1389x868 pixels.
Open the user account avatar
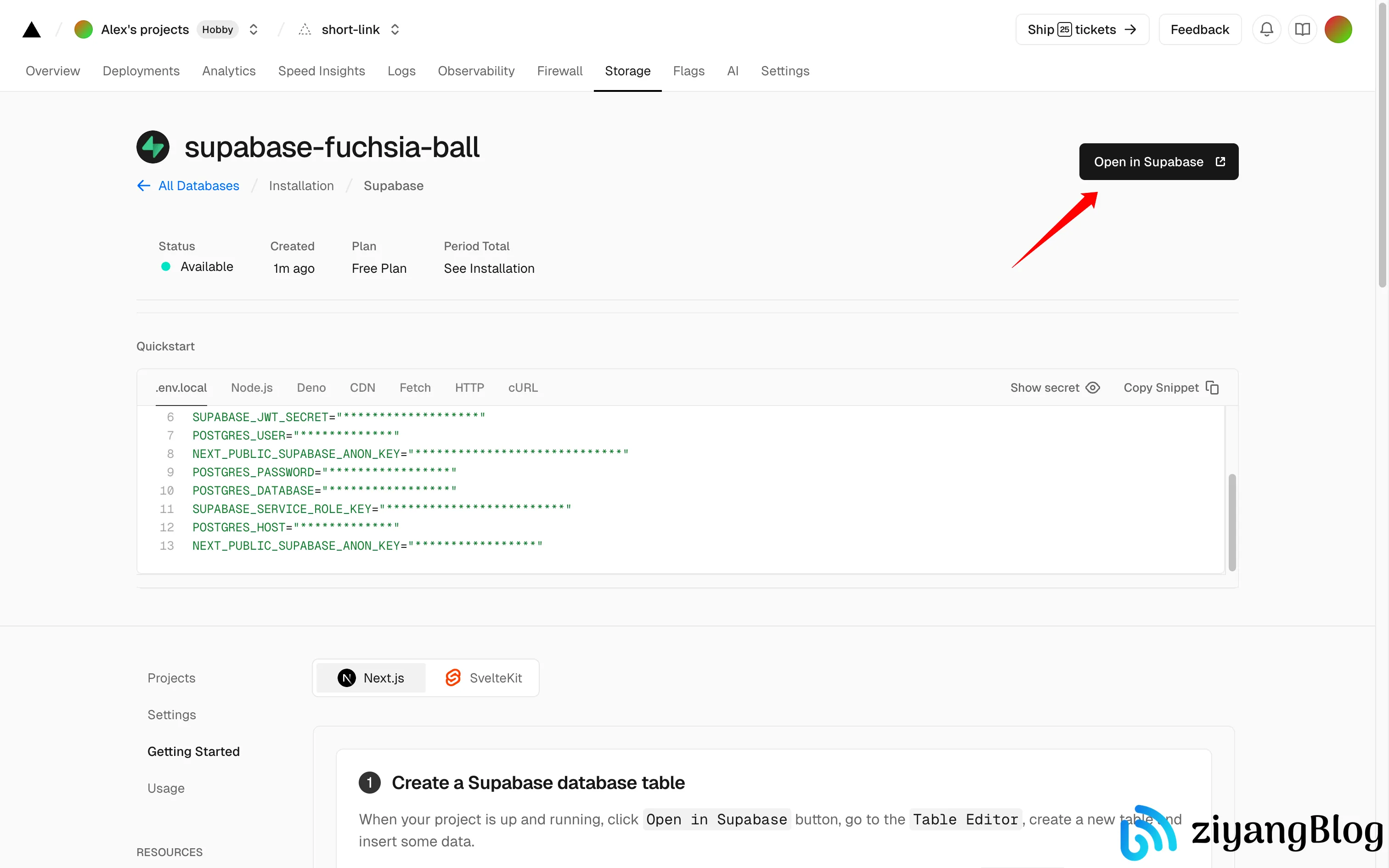click(x=1338, y=29)
